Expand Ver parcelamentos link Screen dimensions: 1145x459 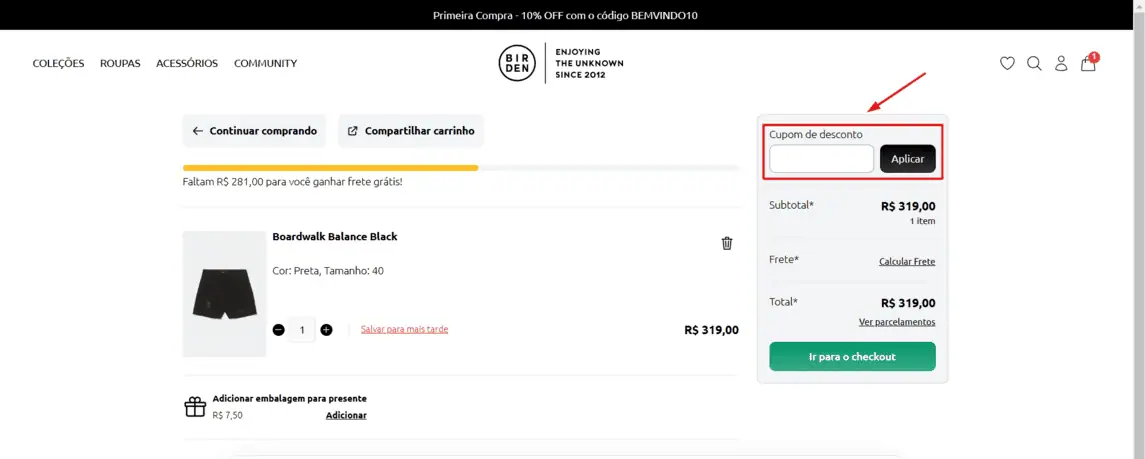click(897, 322)
